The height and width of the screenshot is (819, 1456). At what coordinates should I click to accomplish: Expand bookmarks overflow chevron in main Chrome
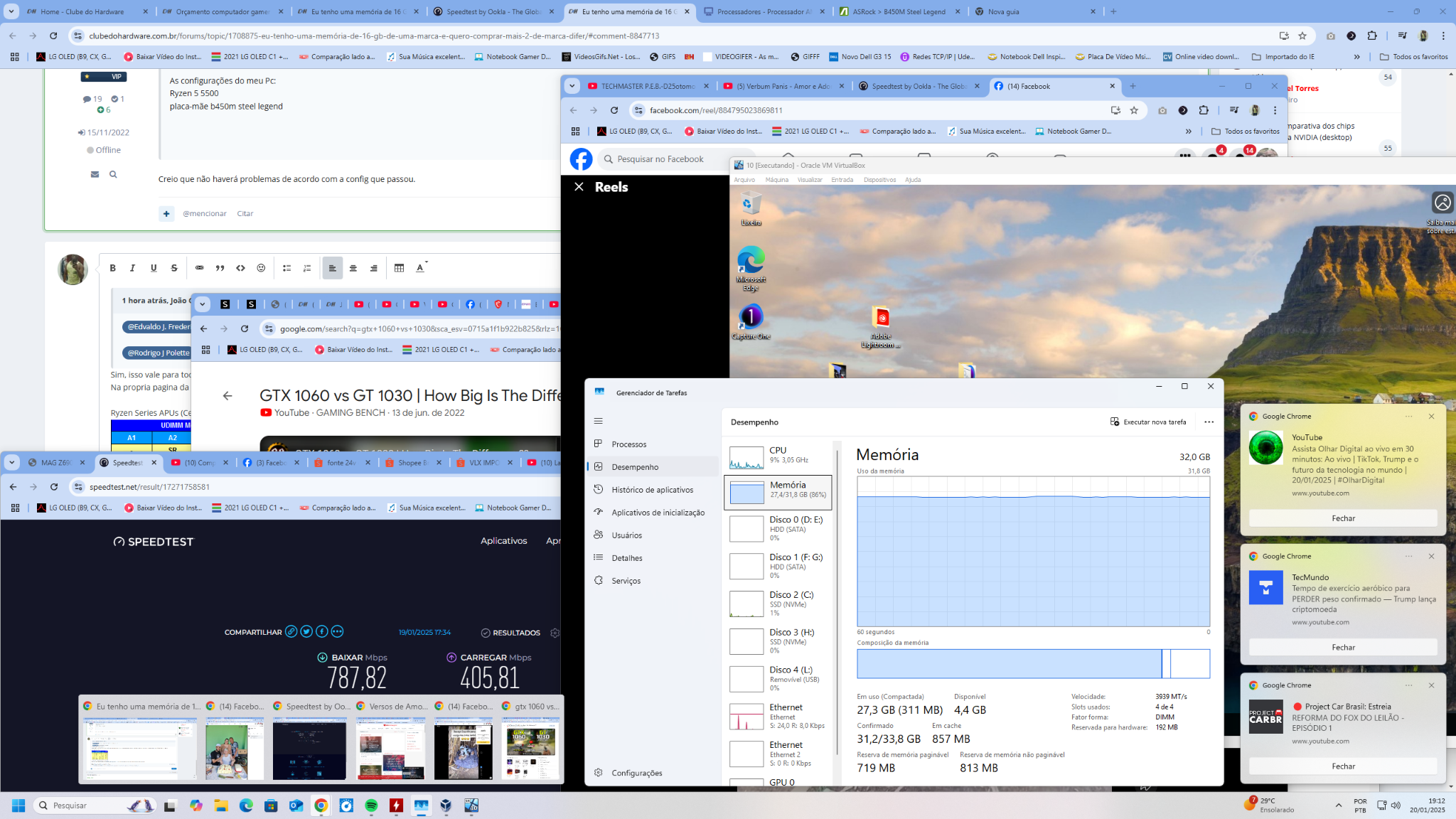click(x=1356, y=57)
